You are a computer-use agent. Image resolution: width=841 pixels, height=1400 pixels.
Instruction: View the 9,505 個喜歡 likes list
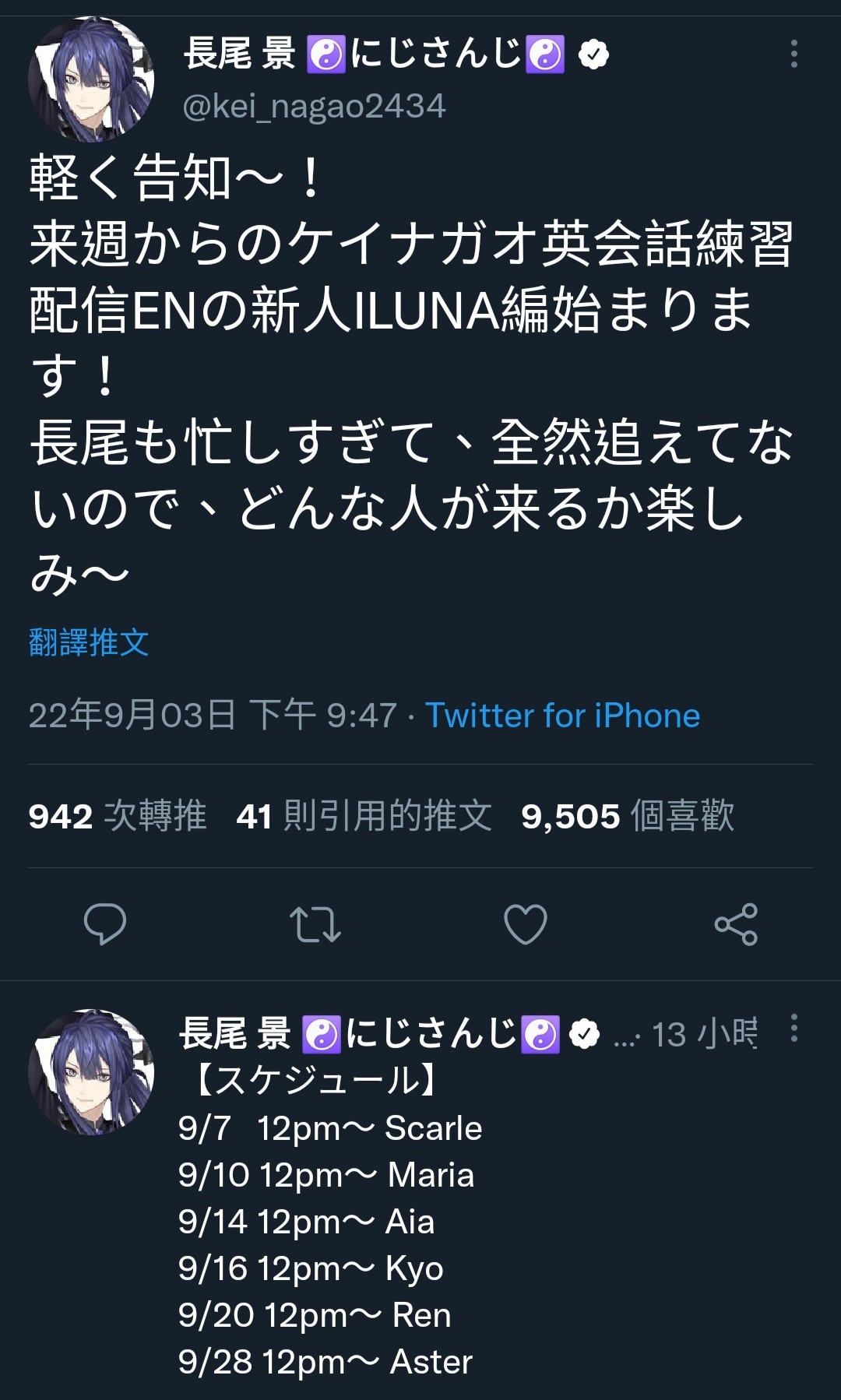point(628,816)
